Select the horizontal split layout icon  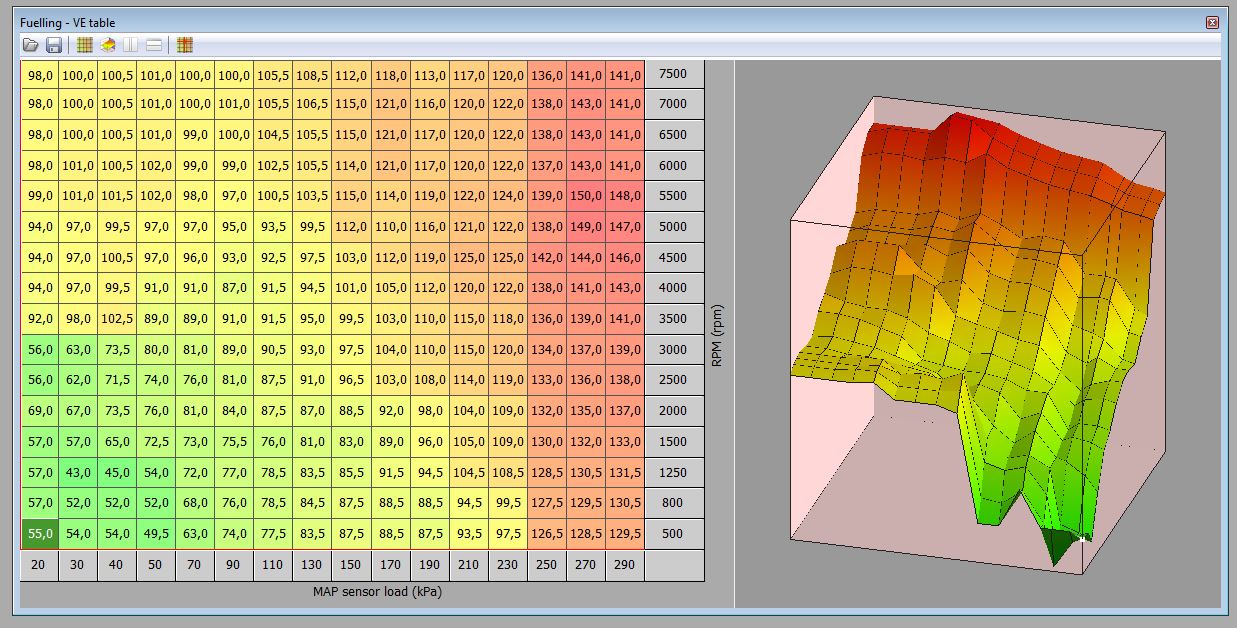[x=154, y=45]
